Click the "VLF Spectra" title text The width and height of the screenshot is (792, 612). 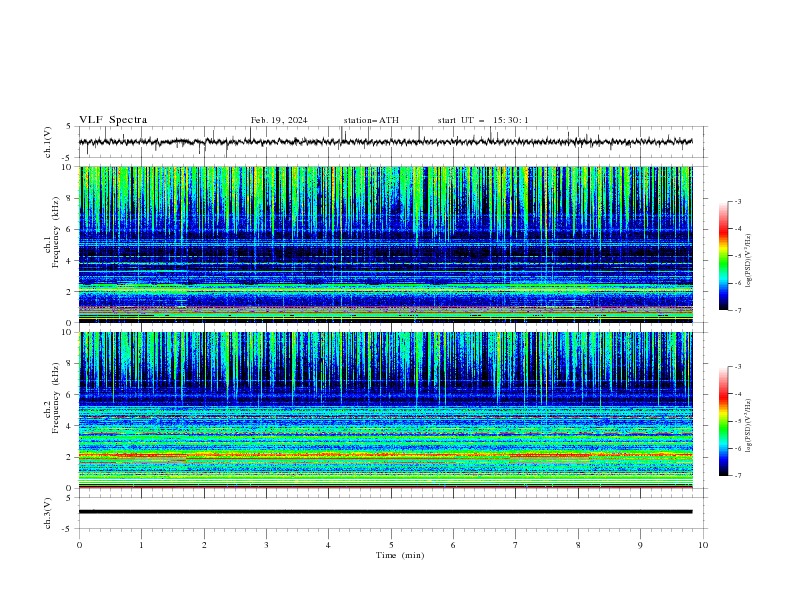tap(113, 120)
